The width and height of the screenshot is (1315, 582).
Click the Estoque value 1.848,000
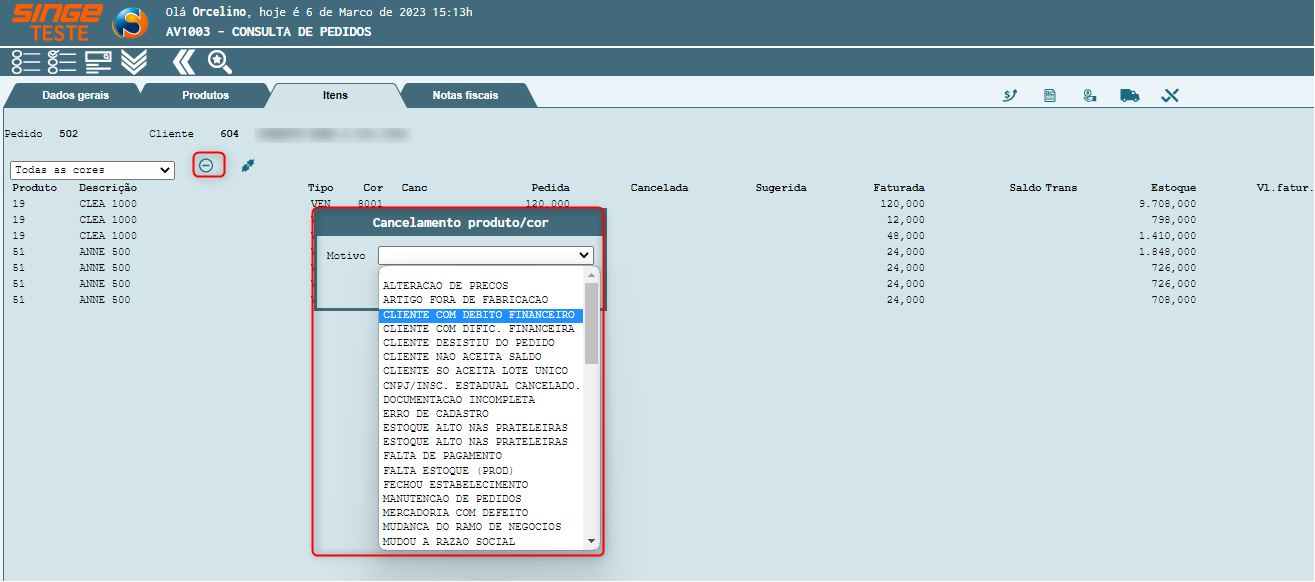1167,252
